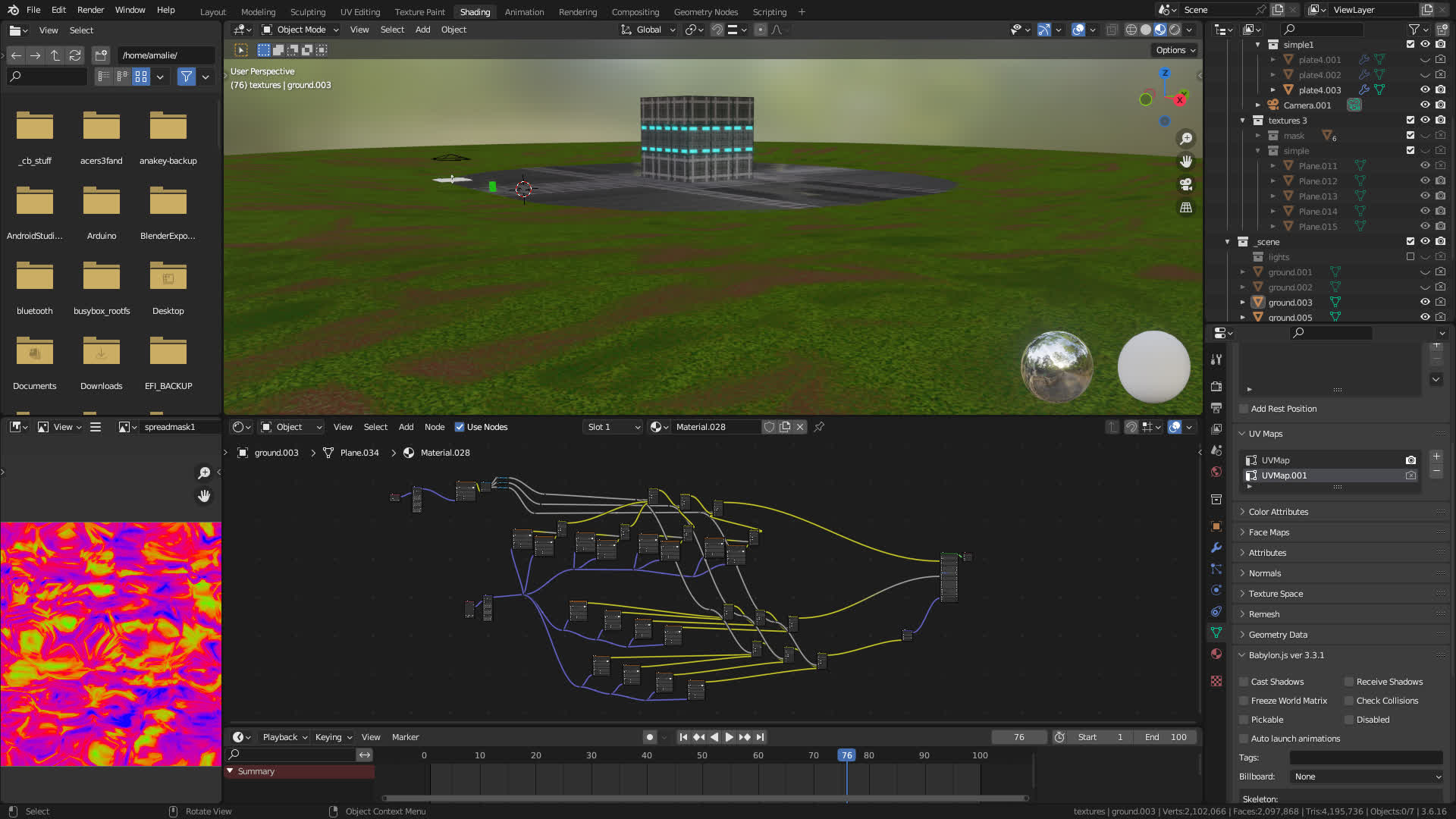Click play animation button in timeline
1456x819 pixels.
[x=729, y=737]
